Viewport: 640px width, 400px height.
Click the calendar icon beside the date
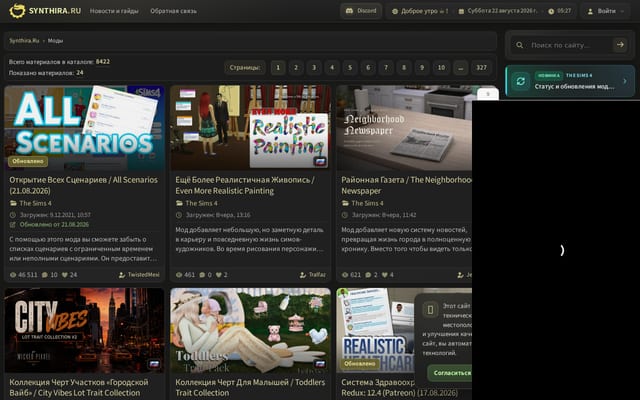[x=461, y=11]
